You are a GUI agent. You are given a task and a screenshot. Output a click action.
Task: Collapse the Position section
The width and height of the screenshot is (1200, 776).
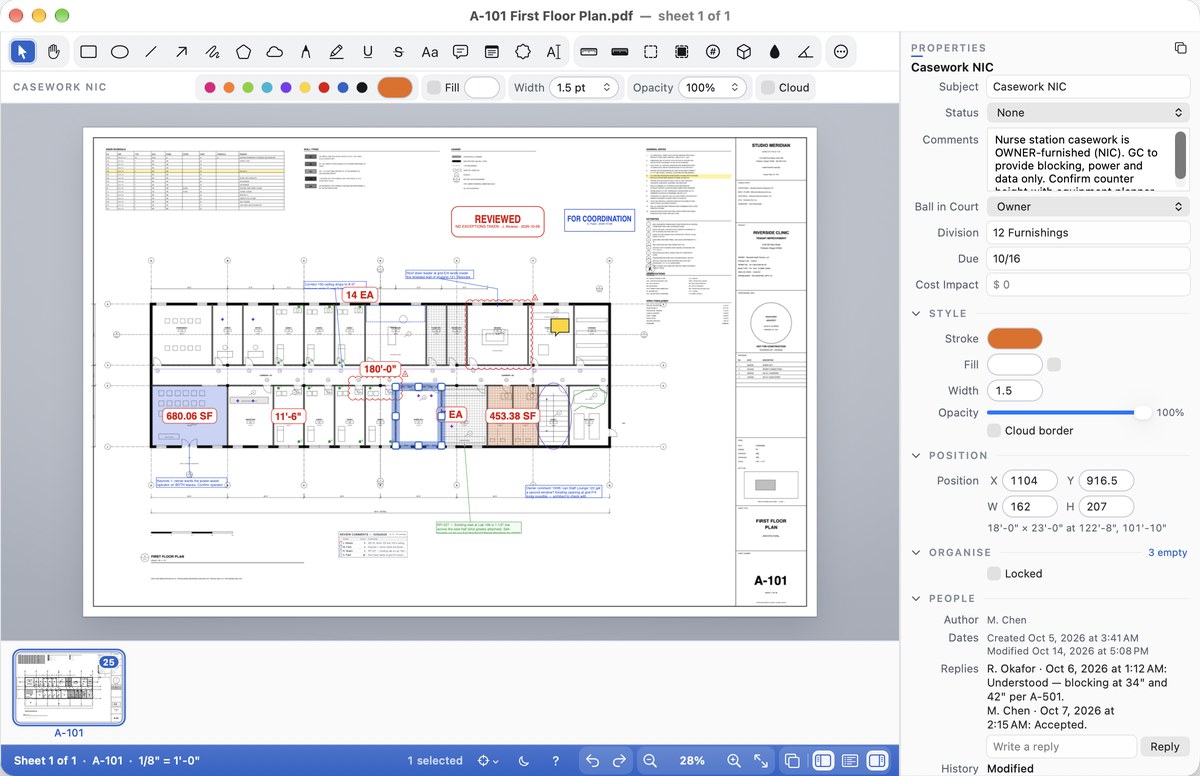click(917, 455)
